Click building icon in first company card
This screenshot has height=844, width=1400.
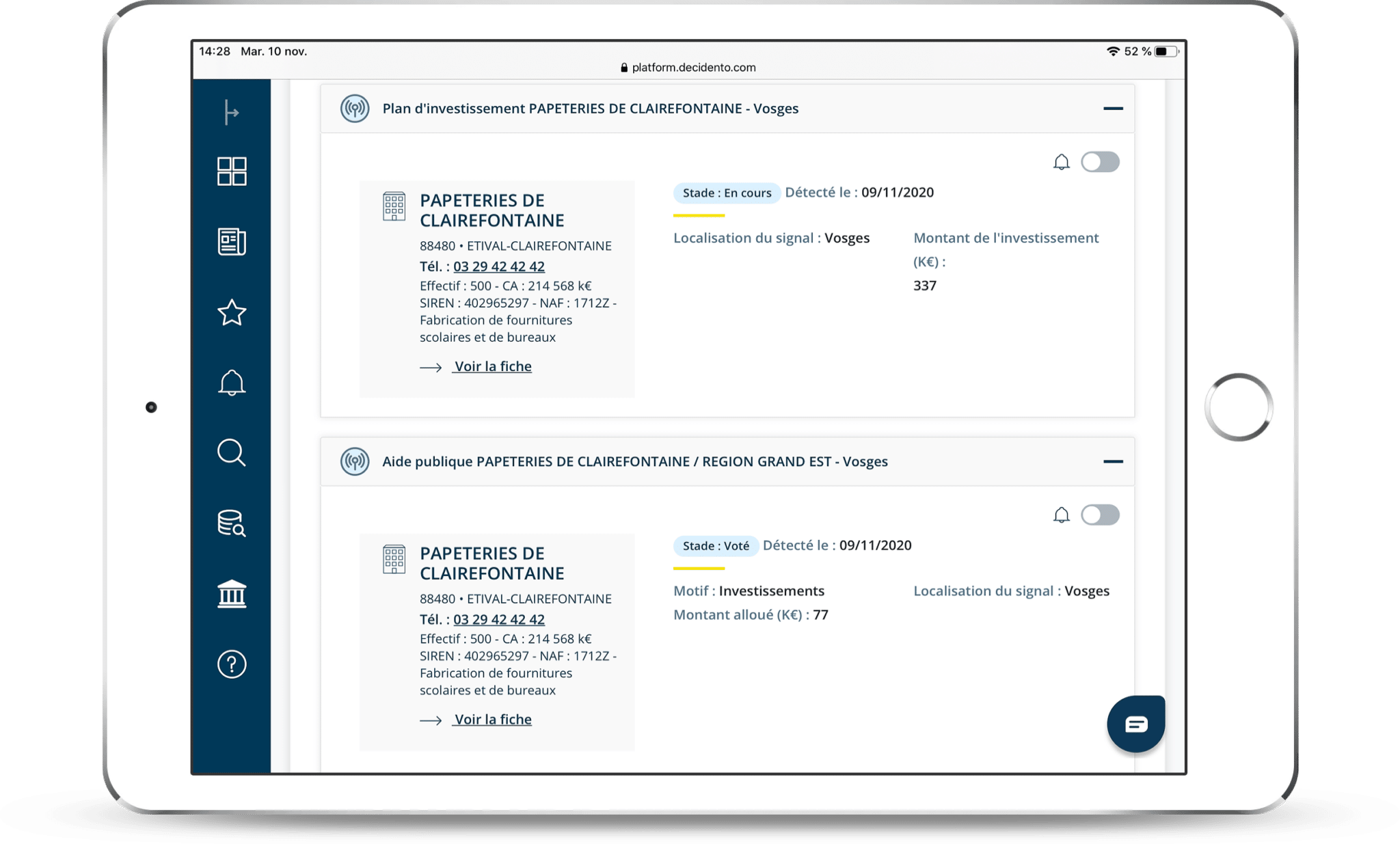pyautogui.click(x=394, y=206)
